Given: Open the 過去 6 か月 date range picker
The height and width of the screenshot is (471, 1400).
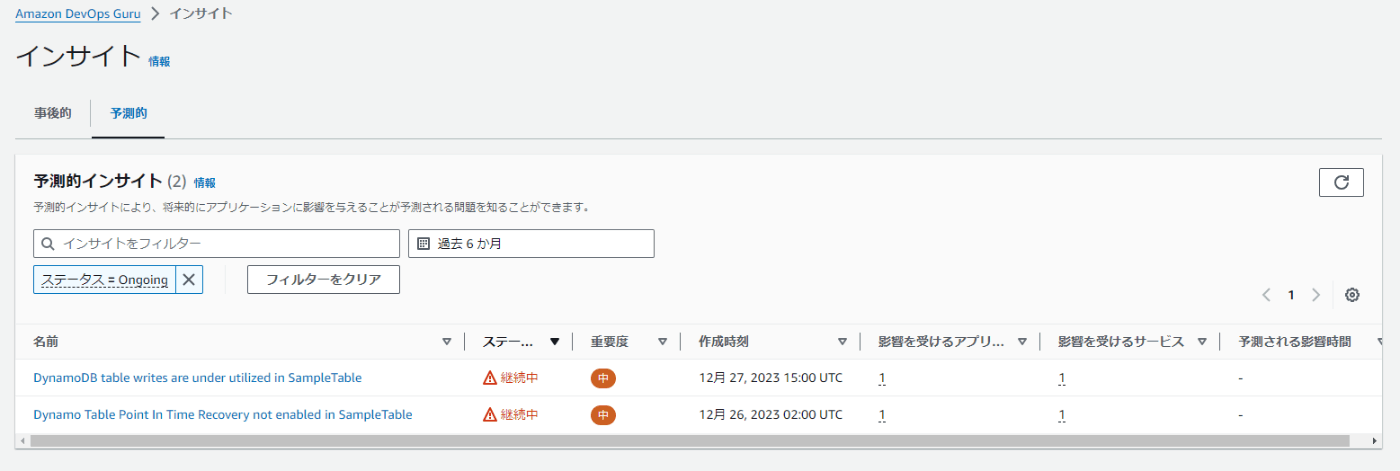Looking at the screenshot, I should (531, 243).
